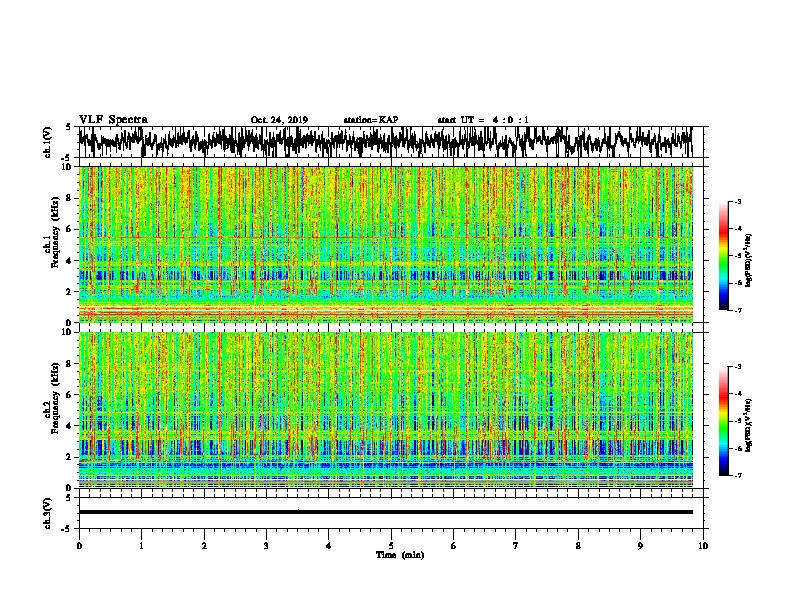Click the ch.1 color scale "log(PSD)" unit label

(749, 261)
